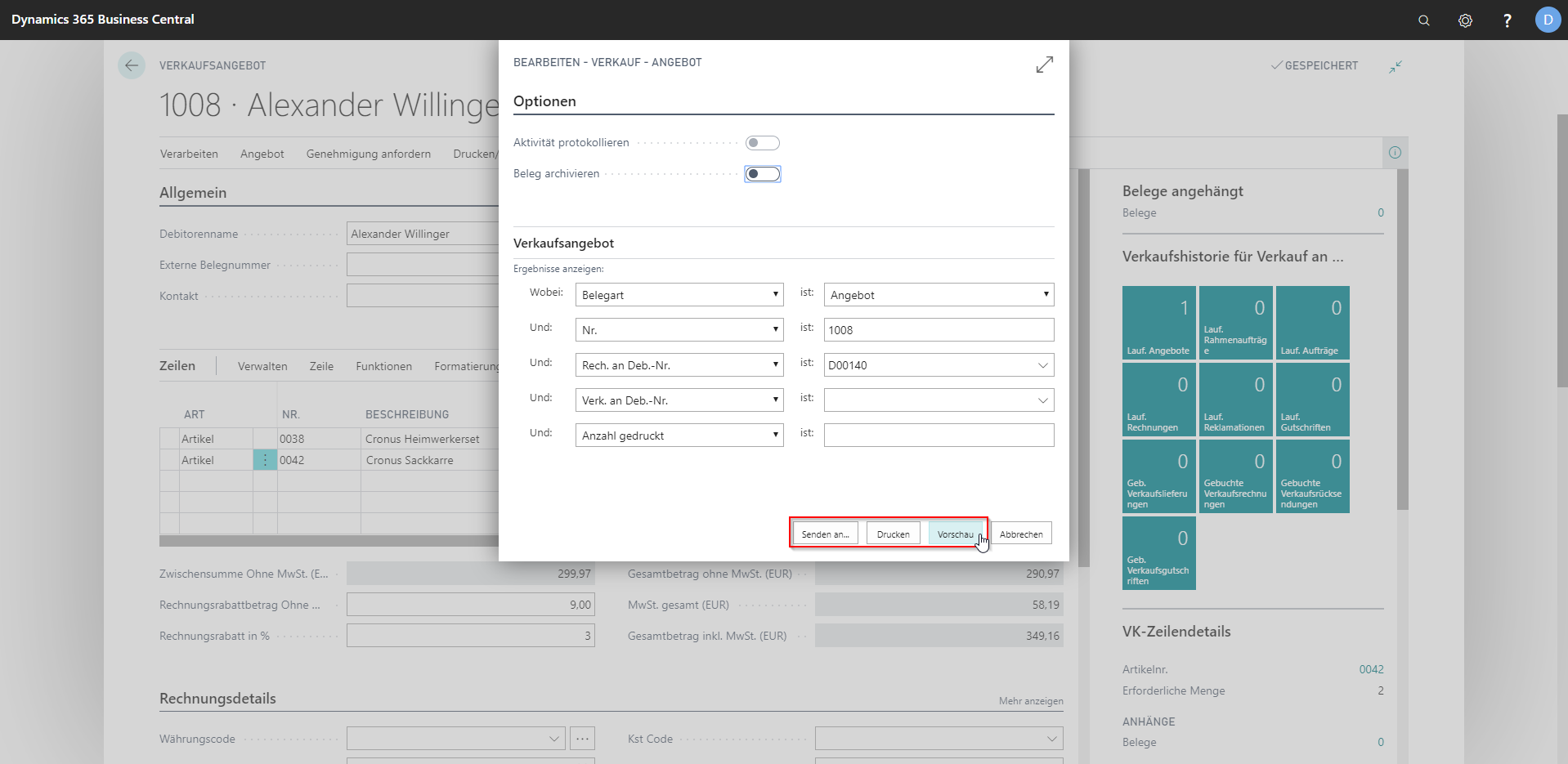Click the FactBox pane vertical scrollbar
Viewport: 1568px width, 764px height.
tap(1402, 339)
